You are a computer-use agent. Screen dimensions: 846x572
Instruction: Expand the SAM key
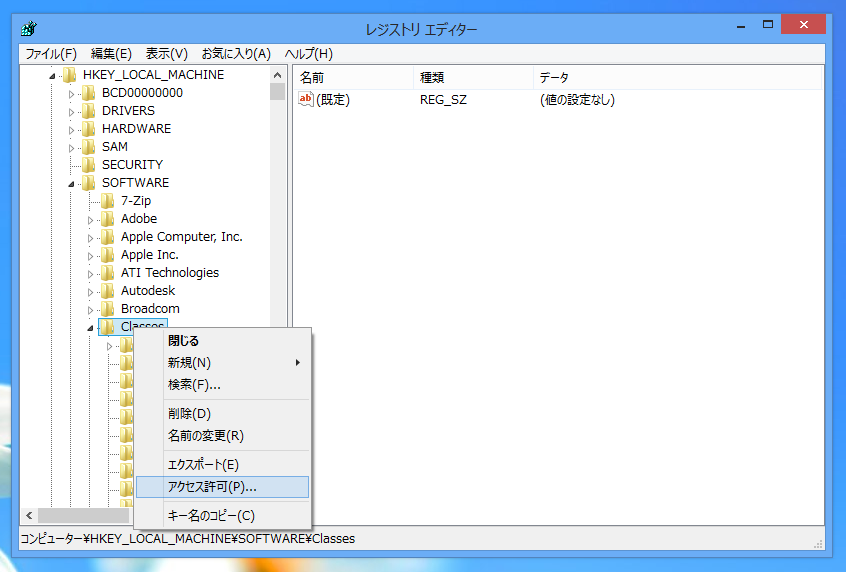pos(71,148)
